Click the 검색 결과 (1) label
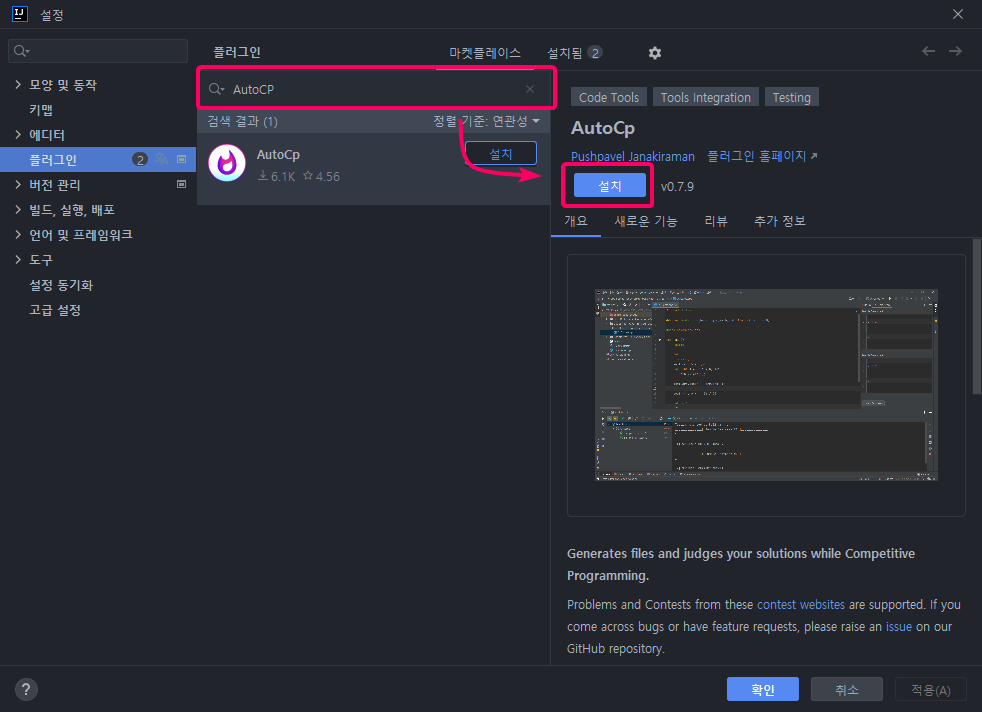The width and height of the screenshot is (982, 712). coord(242,121)
